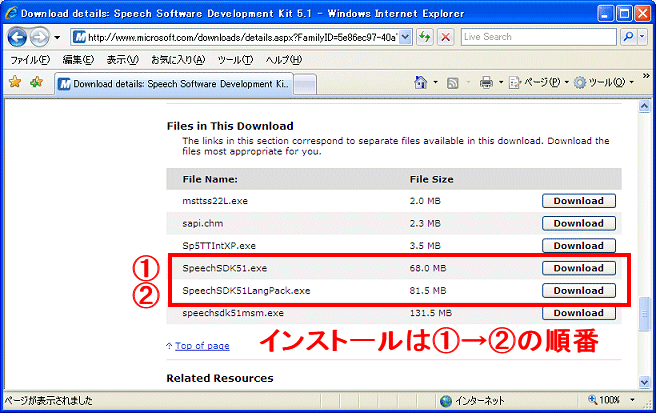Select the sapi.chm file name text
Viewport: 656px width, 413px height.
tap(202, 223)
